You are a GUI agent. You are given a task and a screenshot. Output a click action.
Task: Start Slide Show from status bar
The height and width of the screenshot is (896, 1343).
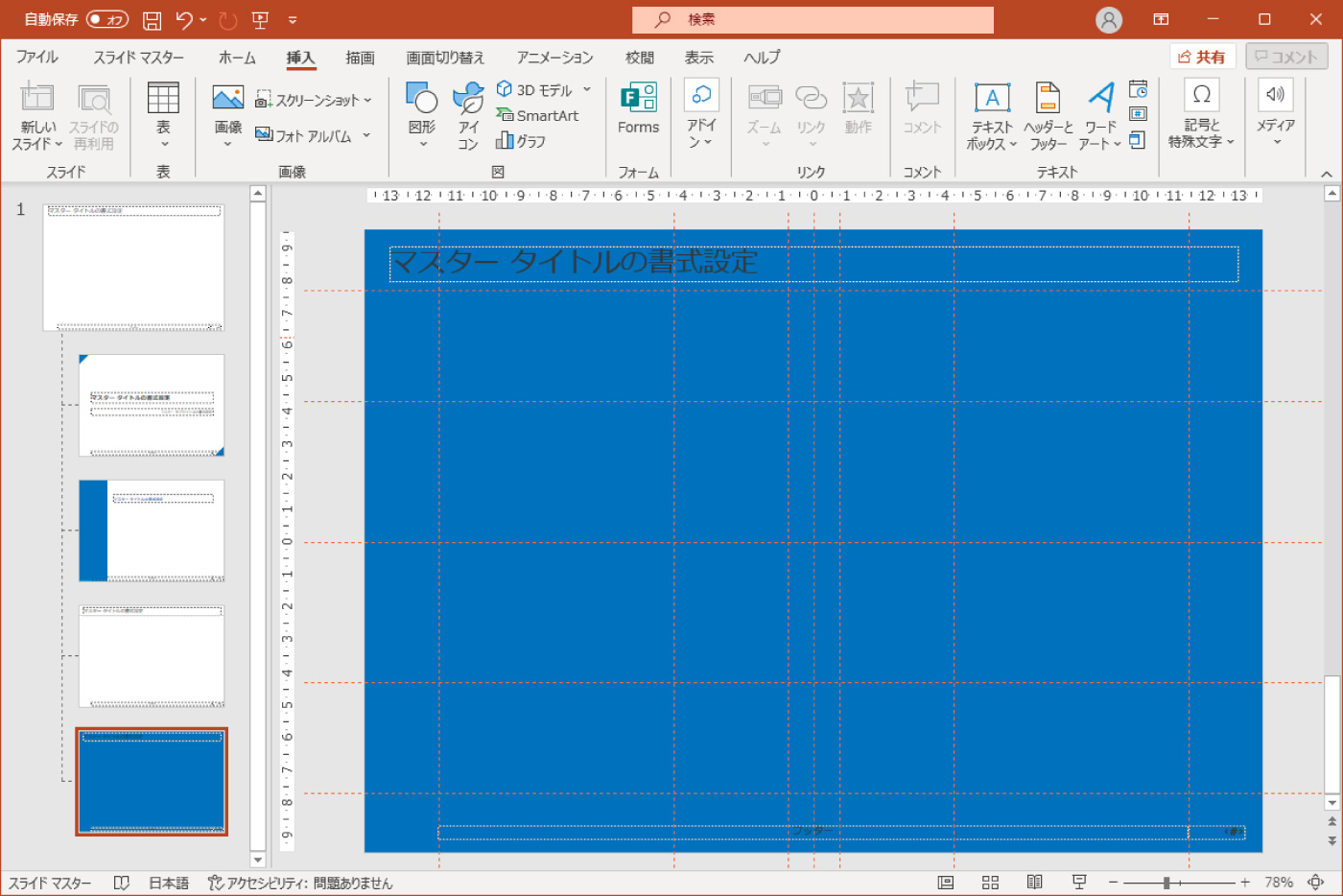[1079, 883]
